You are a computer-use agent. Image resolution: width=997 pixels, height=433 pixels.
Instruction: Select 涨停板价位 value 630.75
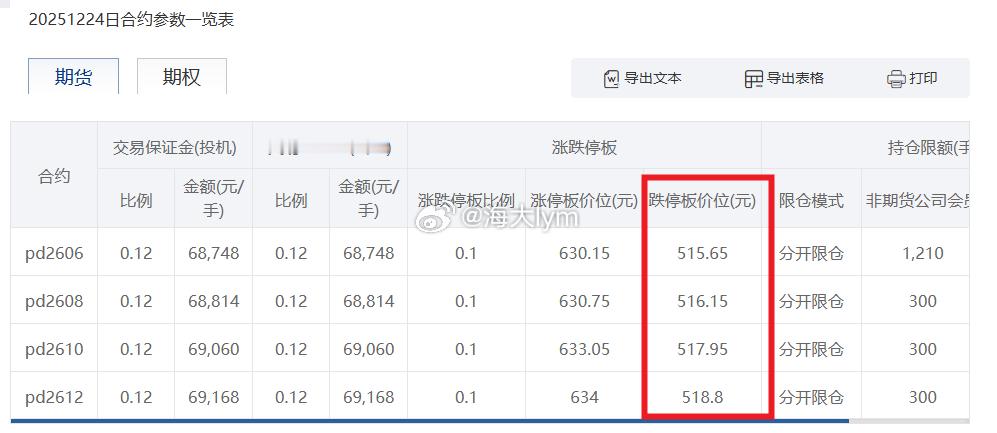coord(584,301)
